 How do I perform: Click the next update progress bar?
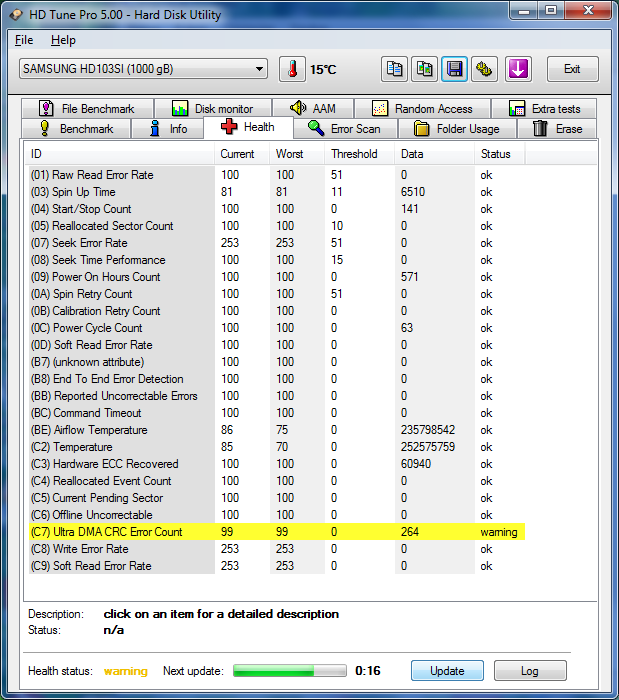coord(289,671)
